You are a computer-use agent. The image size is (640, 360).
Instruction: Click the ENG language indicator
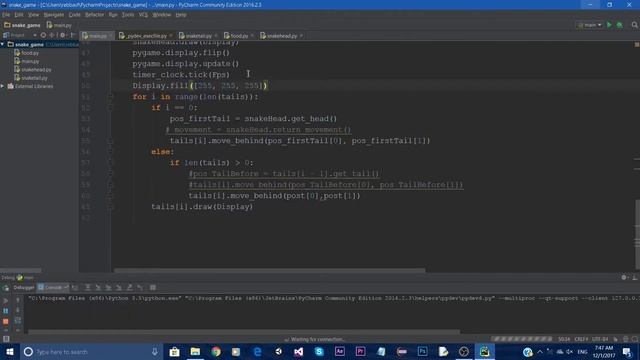coord(582,351)
